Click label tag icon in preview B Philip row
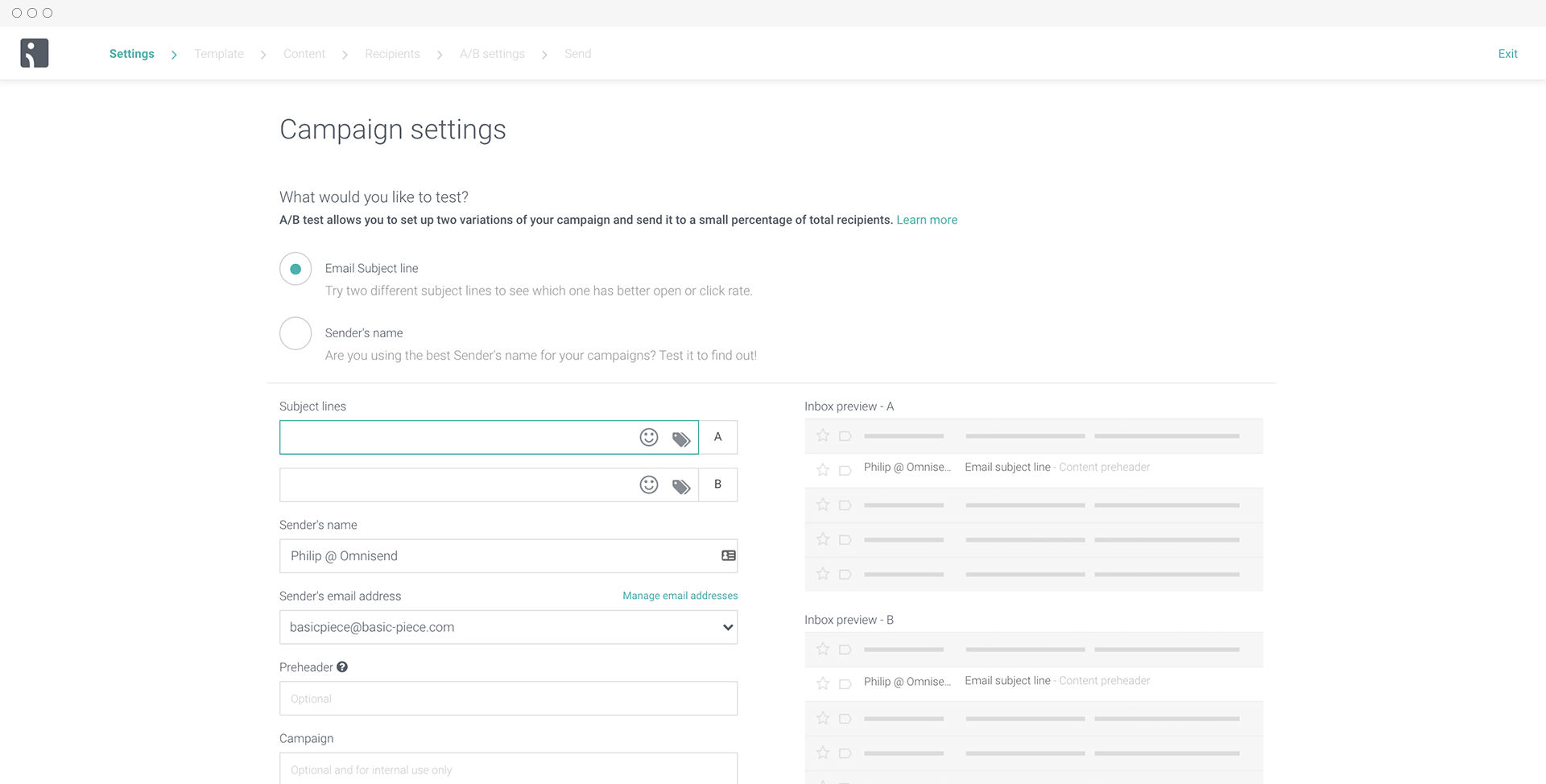1546x784 pixels. point(845,684)
